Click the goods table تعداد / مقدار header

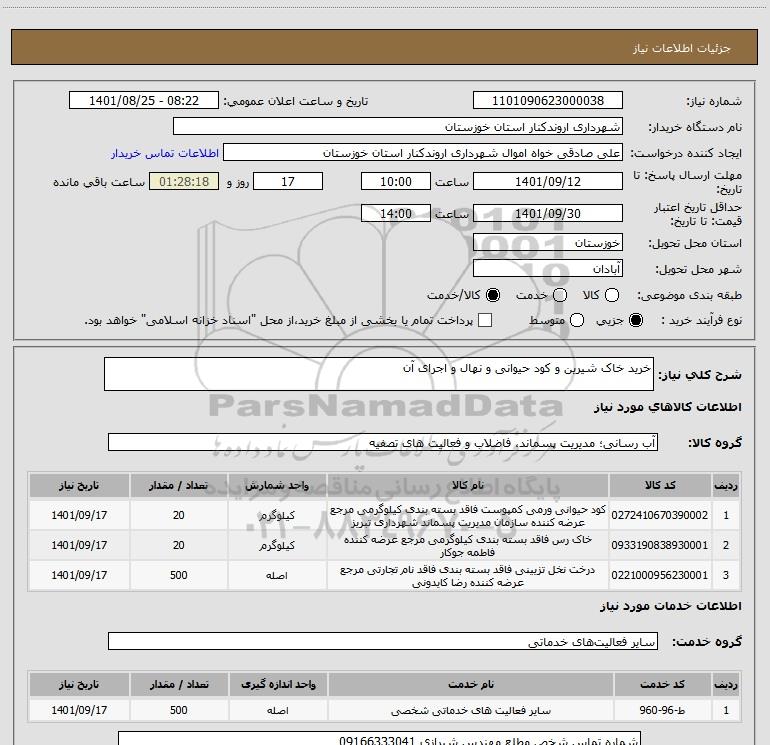pyautogui.click(x=179, y=486)
